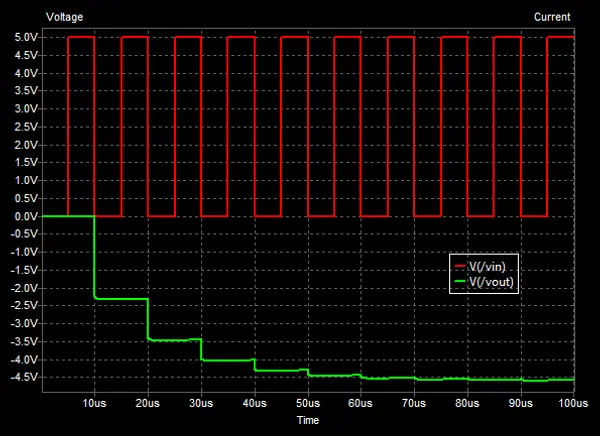
Task: Click the Current axis title
Action: click(x=552, y=17)
